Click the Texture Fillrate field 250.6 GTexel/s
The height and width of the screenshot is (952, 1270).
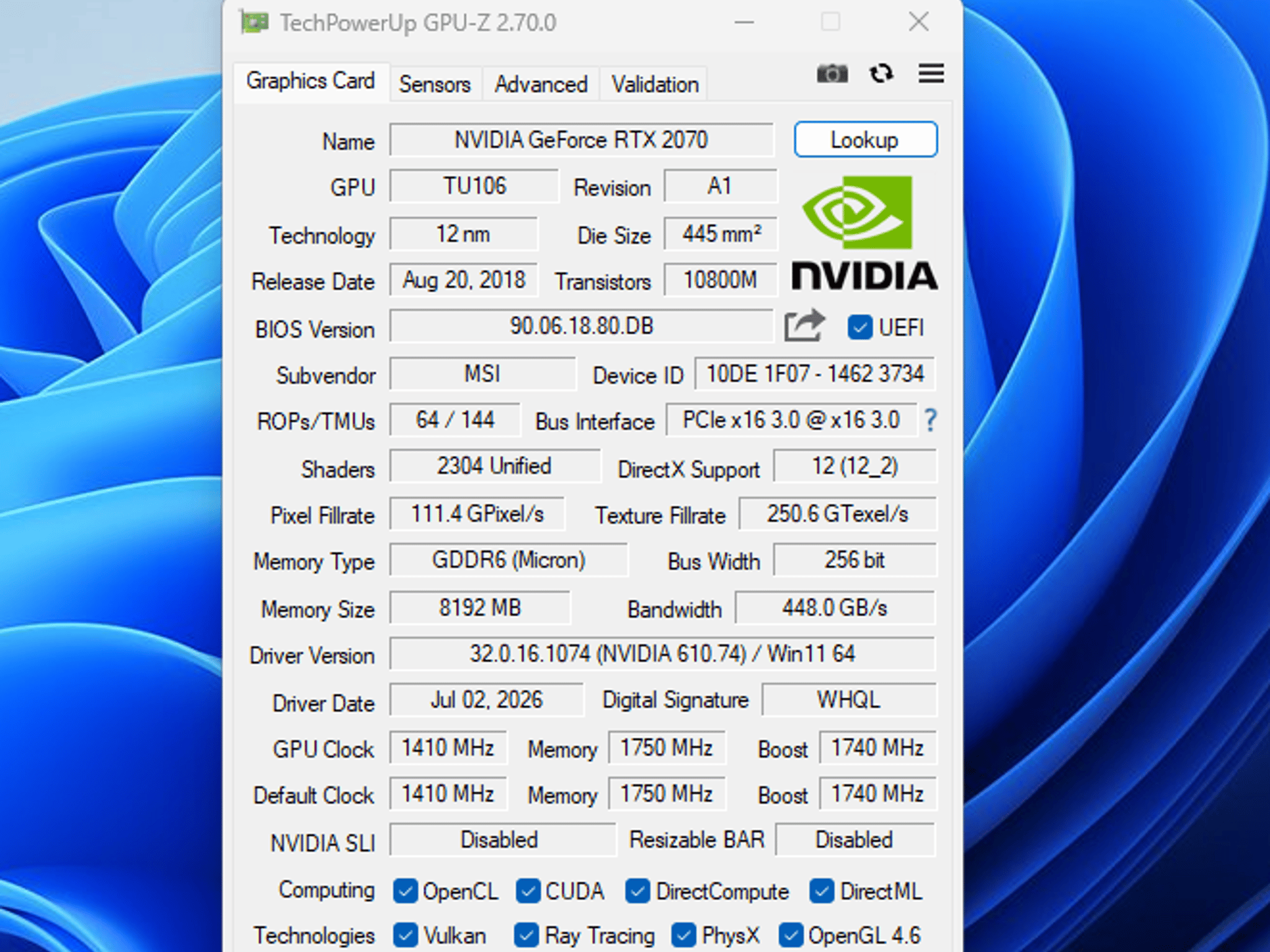click(837, 514)
